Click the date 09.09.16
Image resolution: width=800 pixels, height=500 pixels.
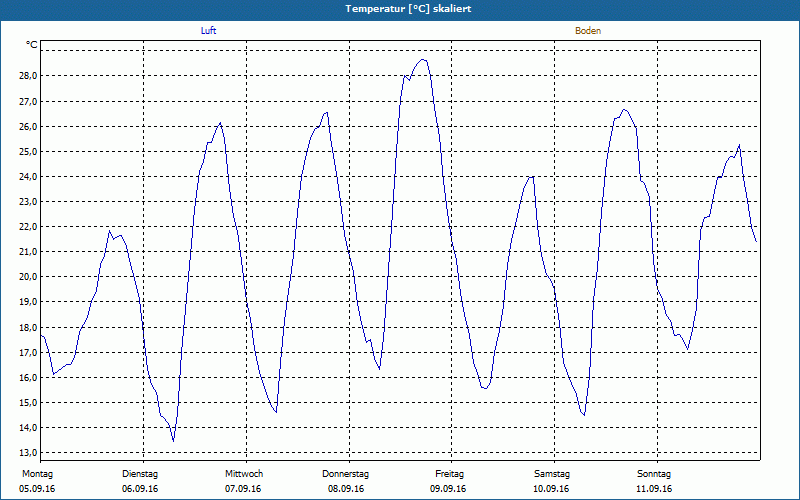click(x=448, y=489)
